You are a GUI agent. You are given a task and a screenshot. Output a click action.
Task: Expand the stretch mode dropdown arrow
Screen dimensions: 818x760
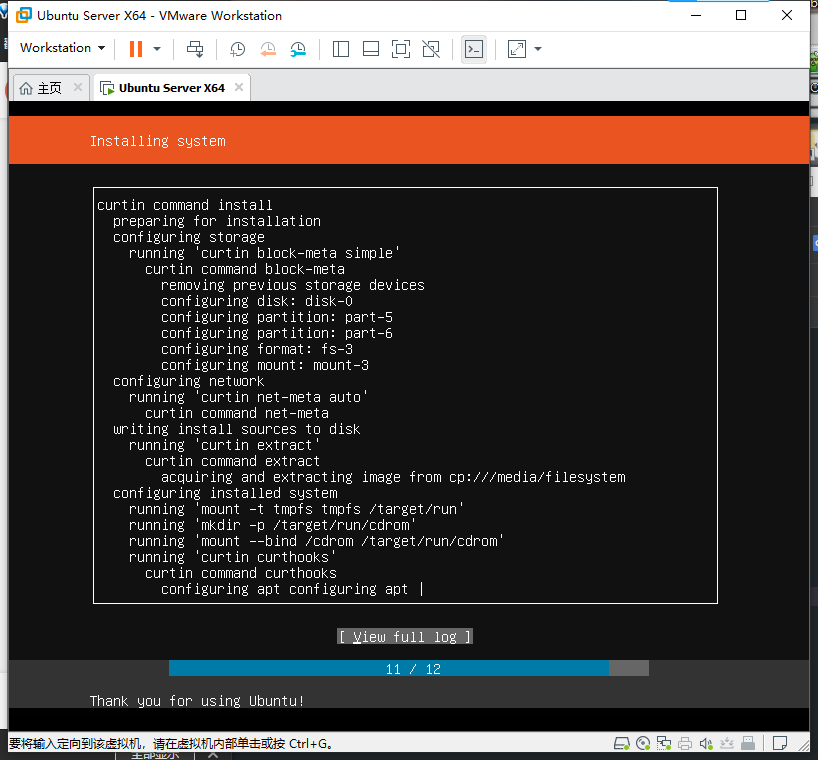click(x=538, y=49)
